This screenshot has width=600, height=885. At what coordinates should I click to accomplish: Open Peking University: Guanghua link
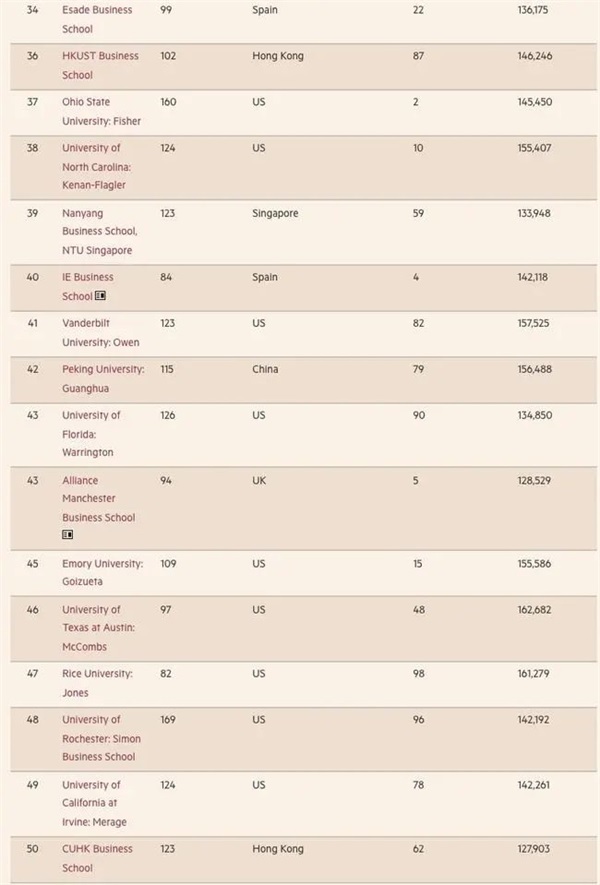(102, 378)
